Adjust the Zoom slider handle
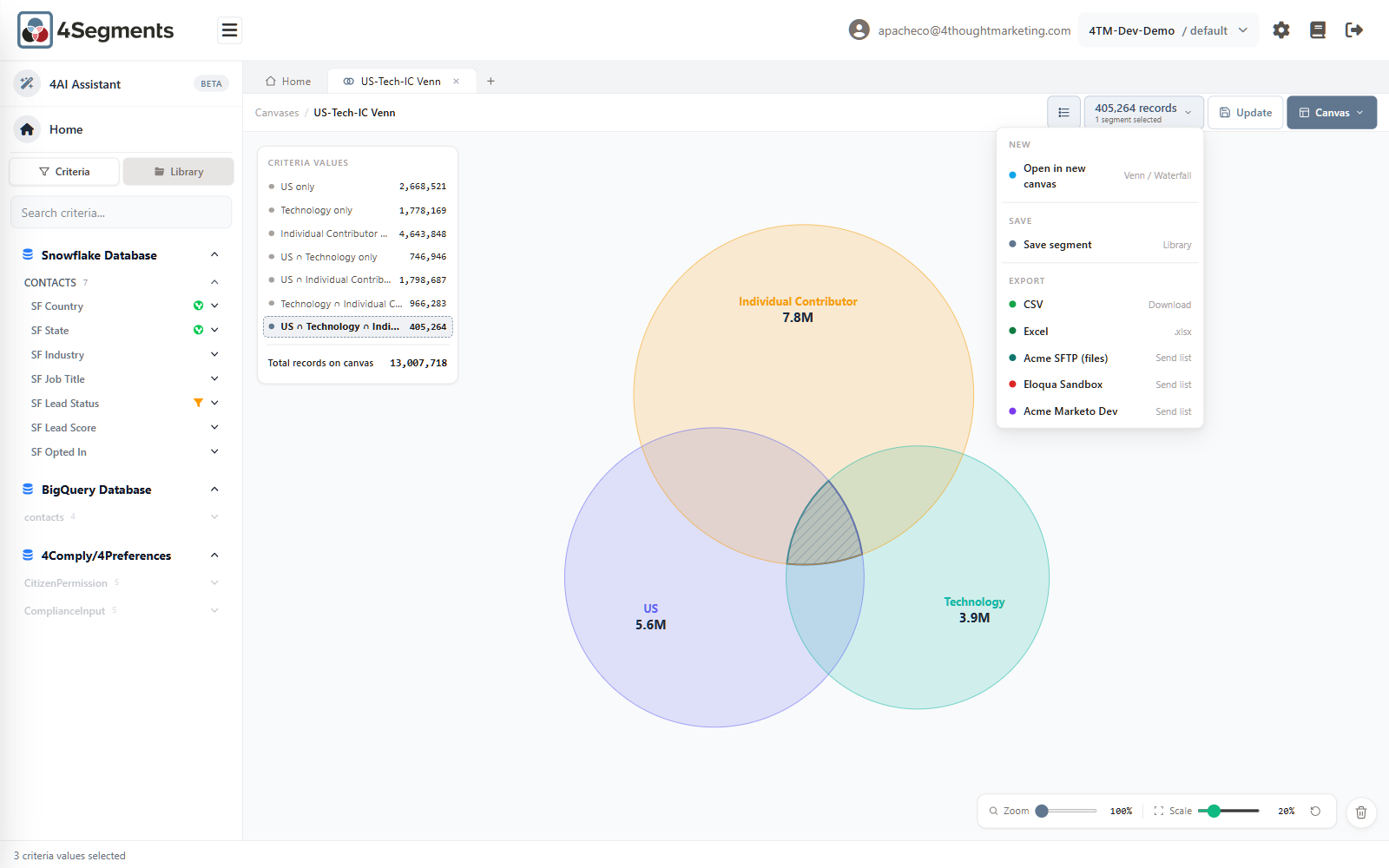The width and height of the screenshot is (1389, 868). coord(1042,811)
